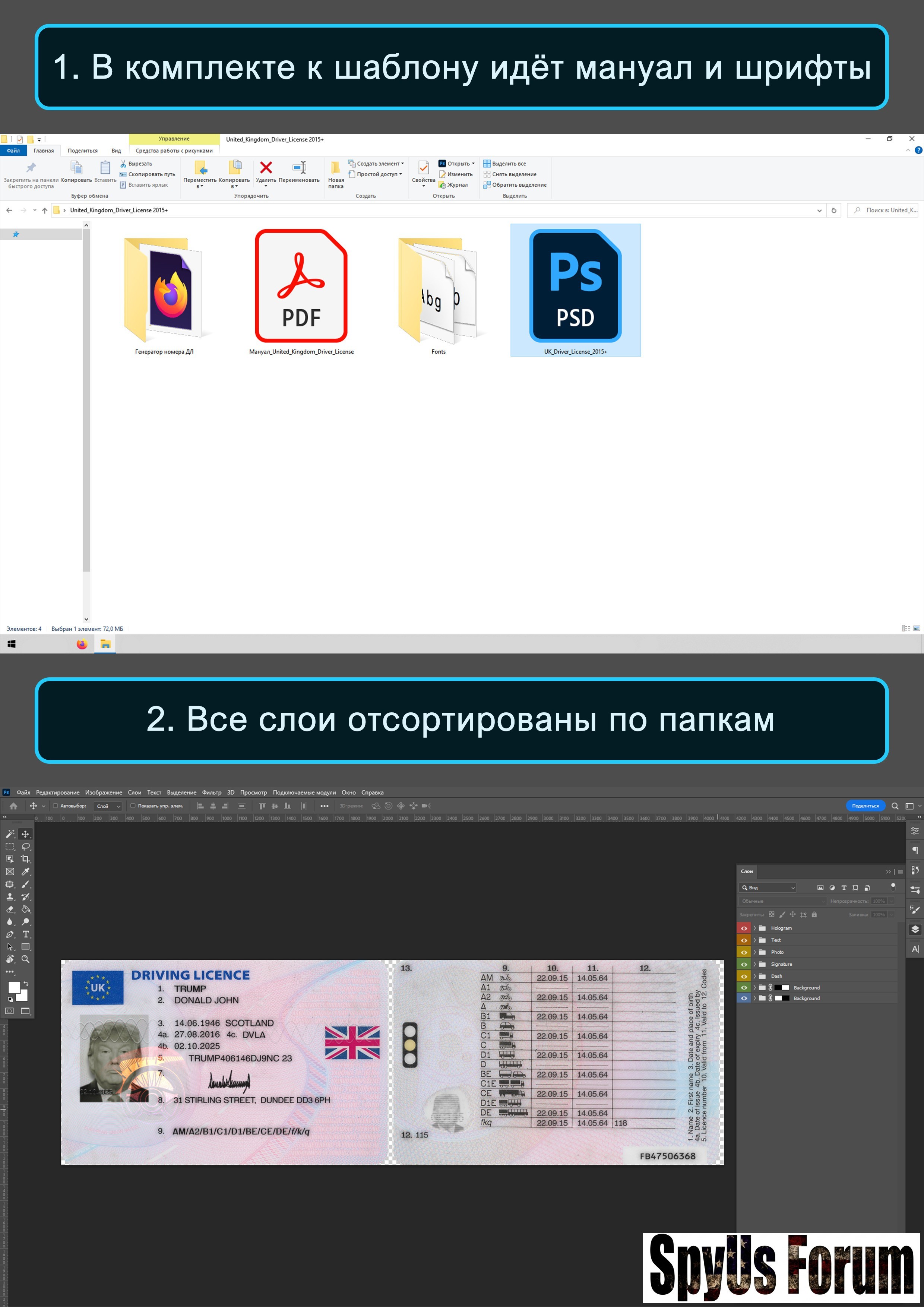The image size is (924, 1307).
Task: Click the Home icon in options bar
Action: pos(14,806)
